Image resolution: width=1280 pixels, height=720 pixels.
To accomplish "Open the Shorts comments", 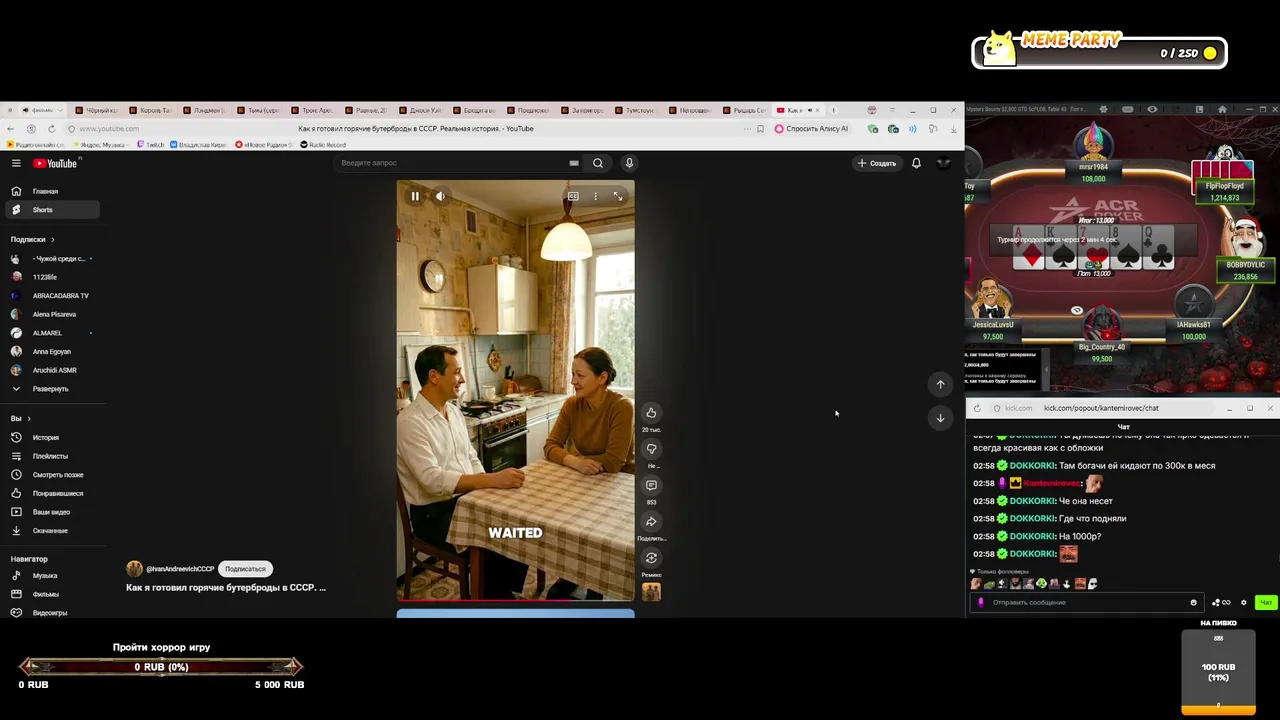I will pos(651,485).
